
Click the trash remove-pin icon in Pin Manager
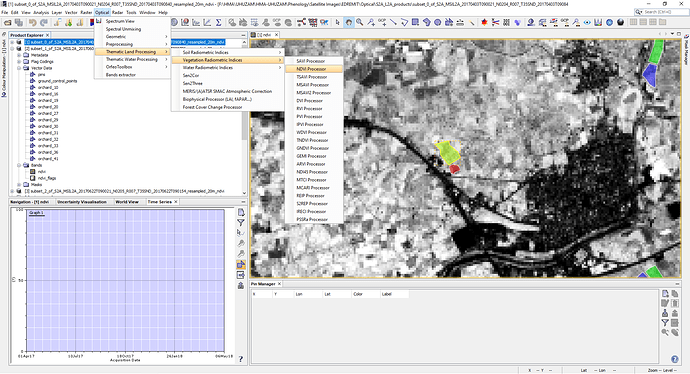pyautogui.click(x=675, y=303)
